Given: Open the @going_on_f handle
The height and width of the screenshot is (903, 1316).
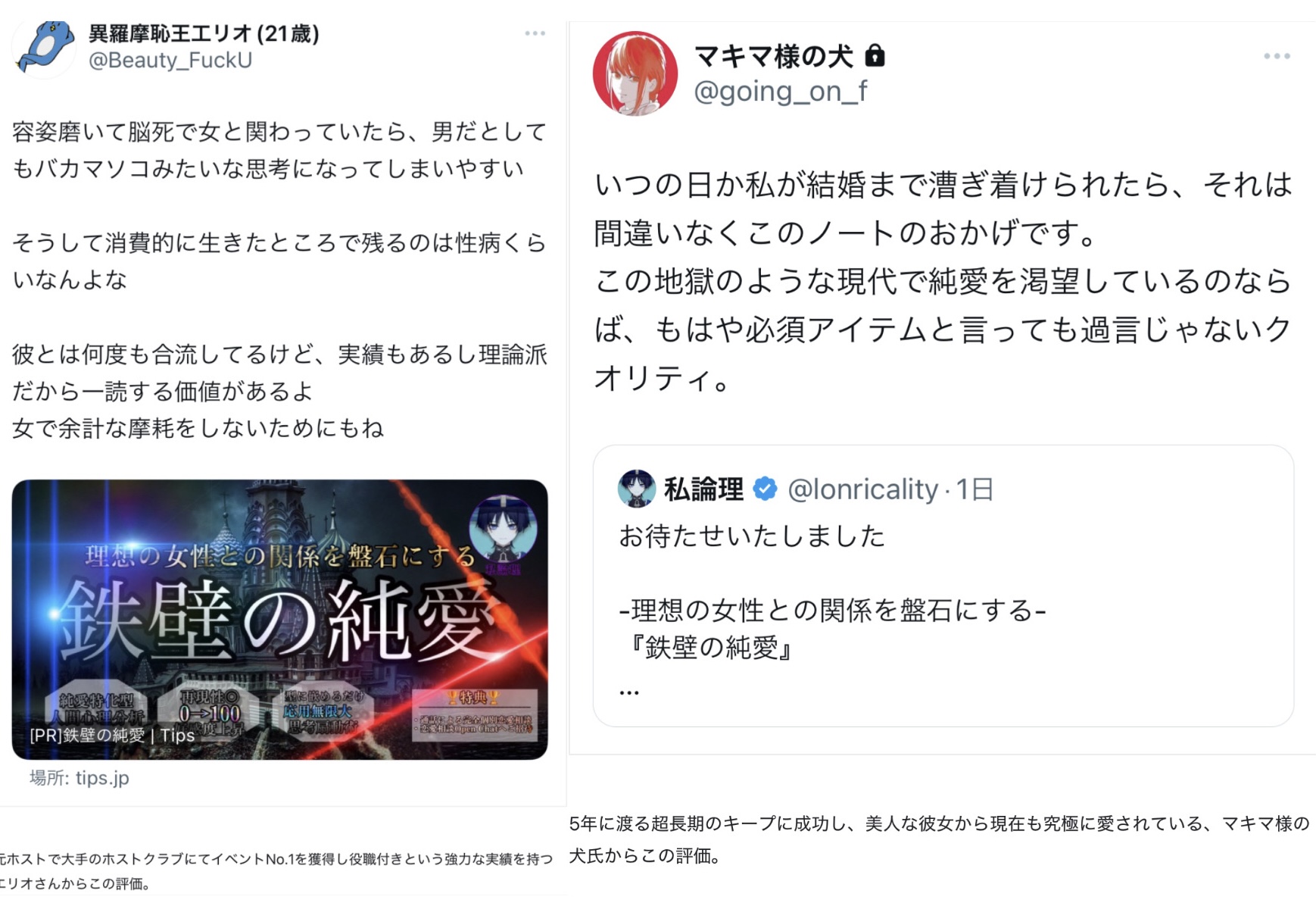Looking at the screenshot, I should click(781, 91).
